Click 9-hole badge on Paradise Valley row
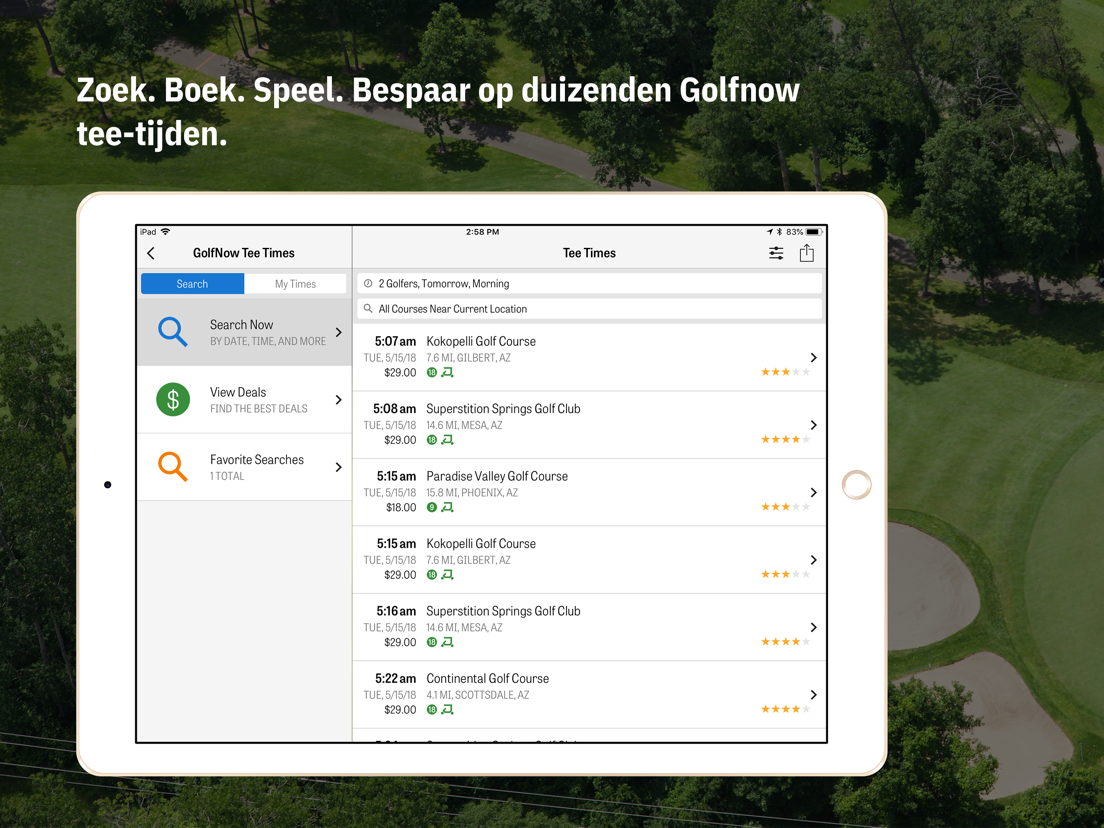 (432, 508)
